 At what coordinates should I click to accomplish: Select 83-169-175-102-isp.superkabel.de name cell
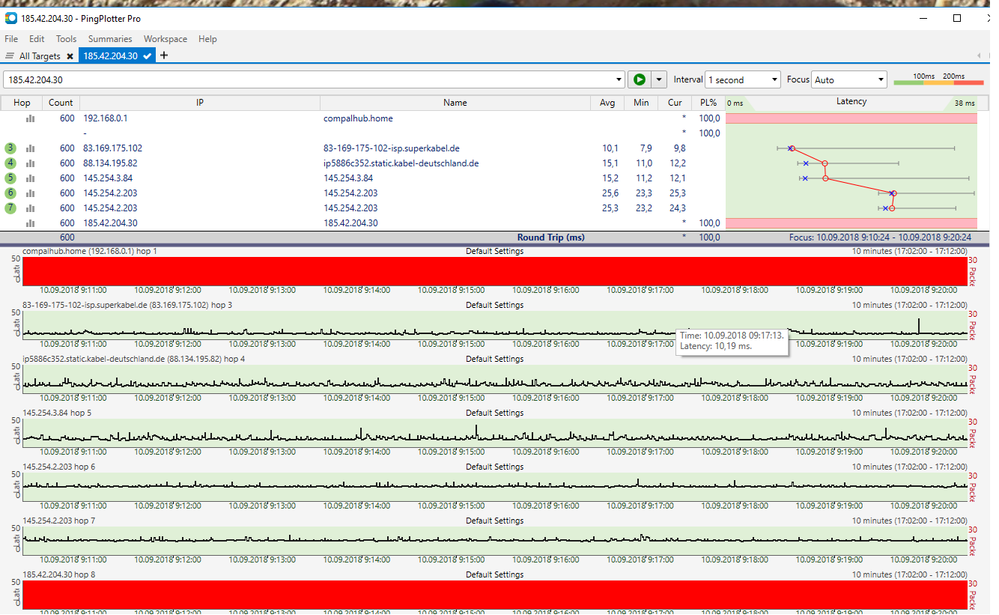coord(391,148)
